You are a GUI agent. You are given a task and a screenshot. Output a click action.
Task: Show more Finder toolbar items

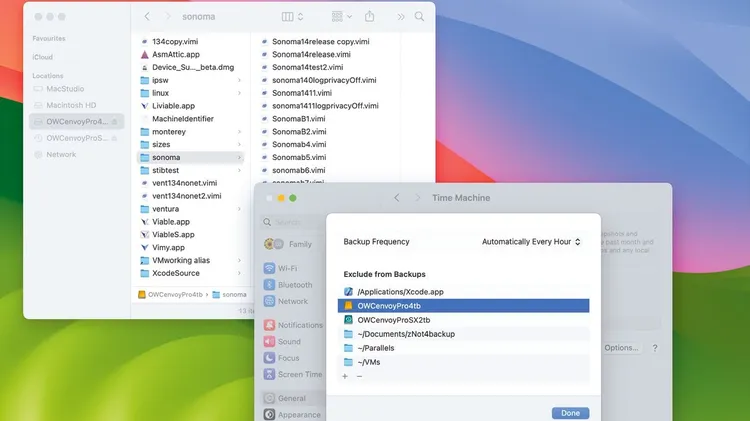click(x=400, y=17)
